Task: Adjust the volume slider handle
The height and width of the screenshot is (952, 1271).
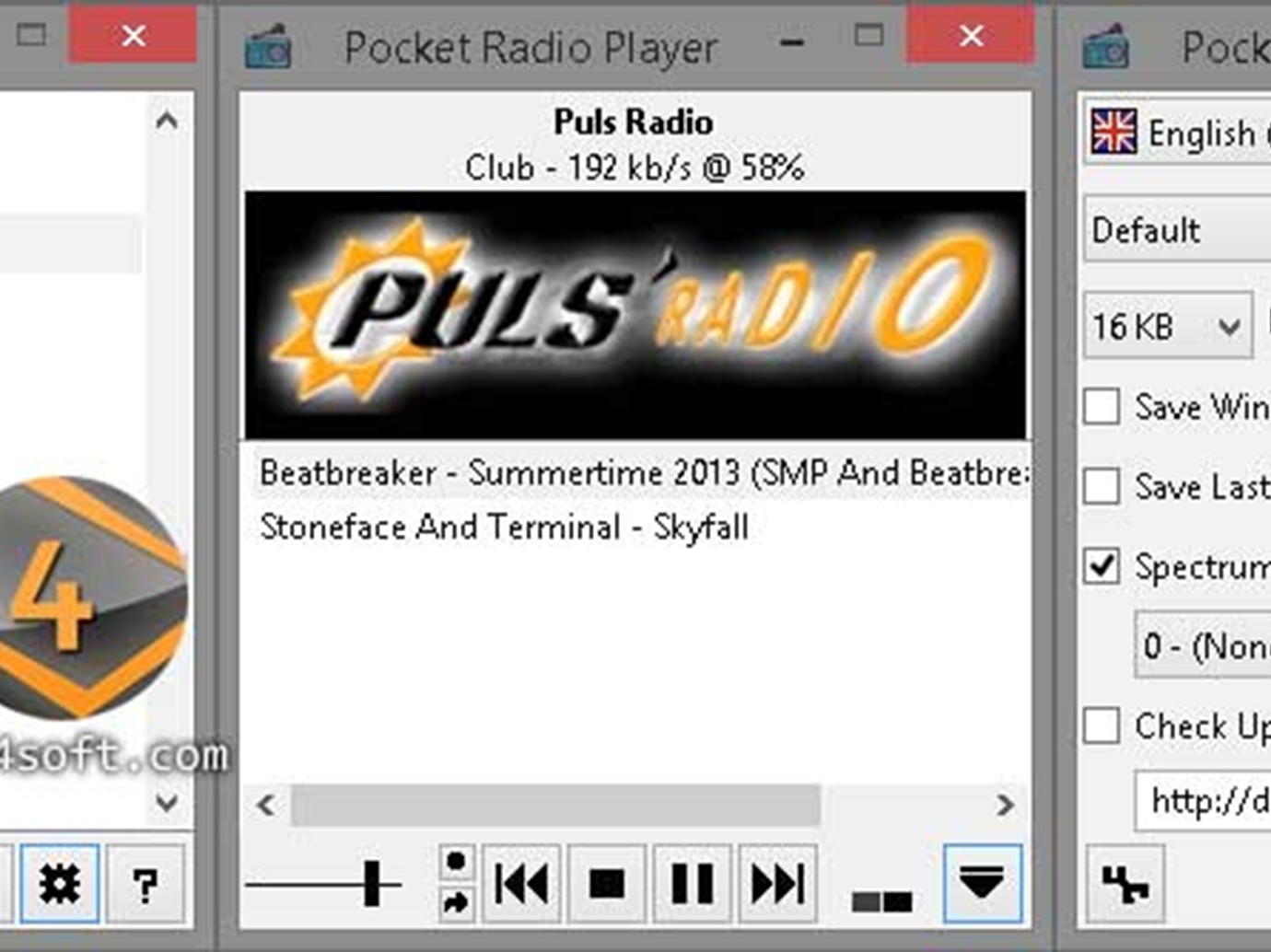Action: 372,884
